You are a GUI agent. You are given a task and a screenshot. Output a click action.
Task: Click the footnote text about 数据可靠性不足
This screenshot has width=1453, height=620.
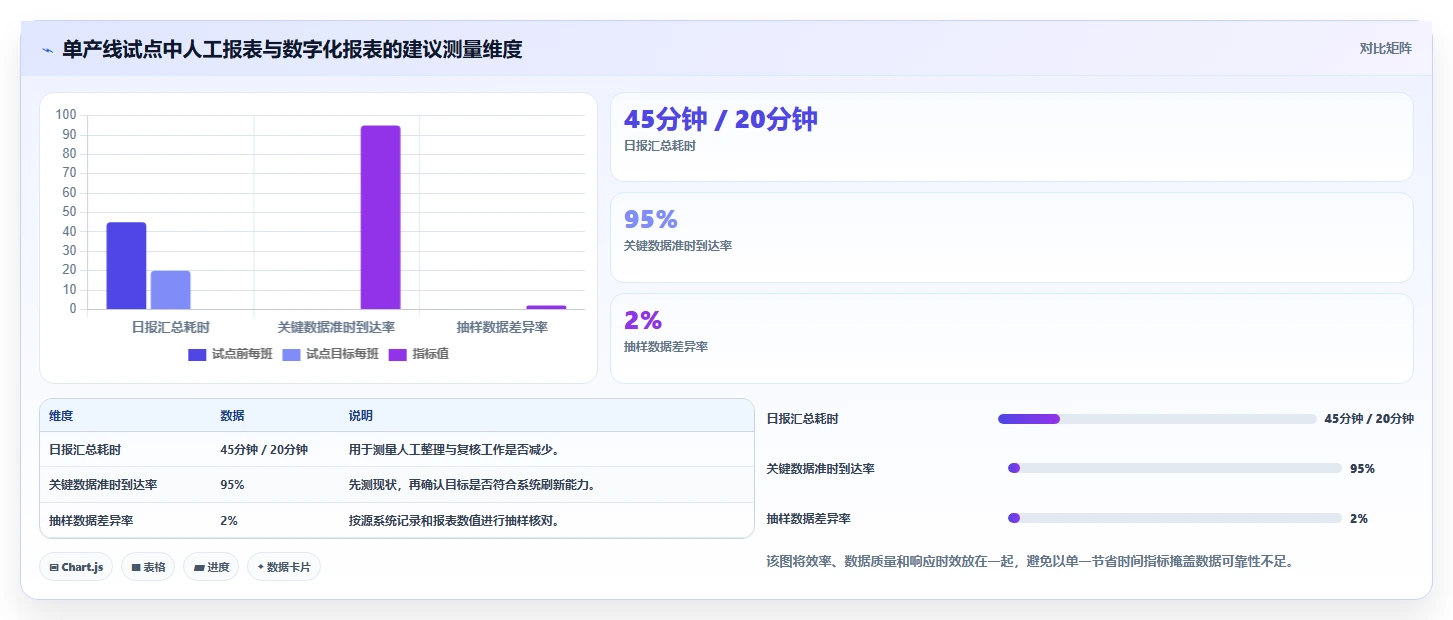point(1030,562)
